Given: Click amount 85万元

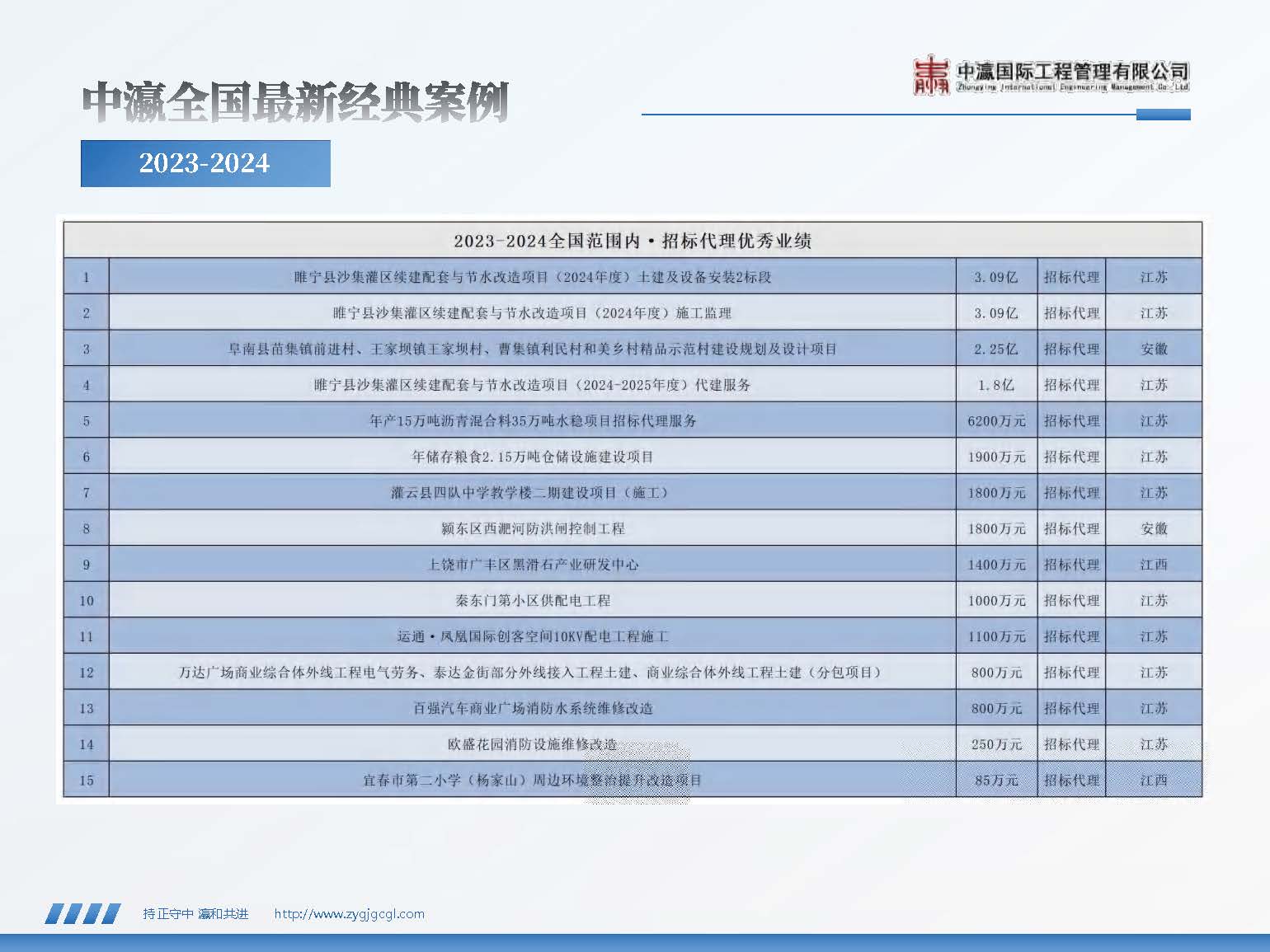Looking at the screenshot, I should (x=996, y=781).
